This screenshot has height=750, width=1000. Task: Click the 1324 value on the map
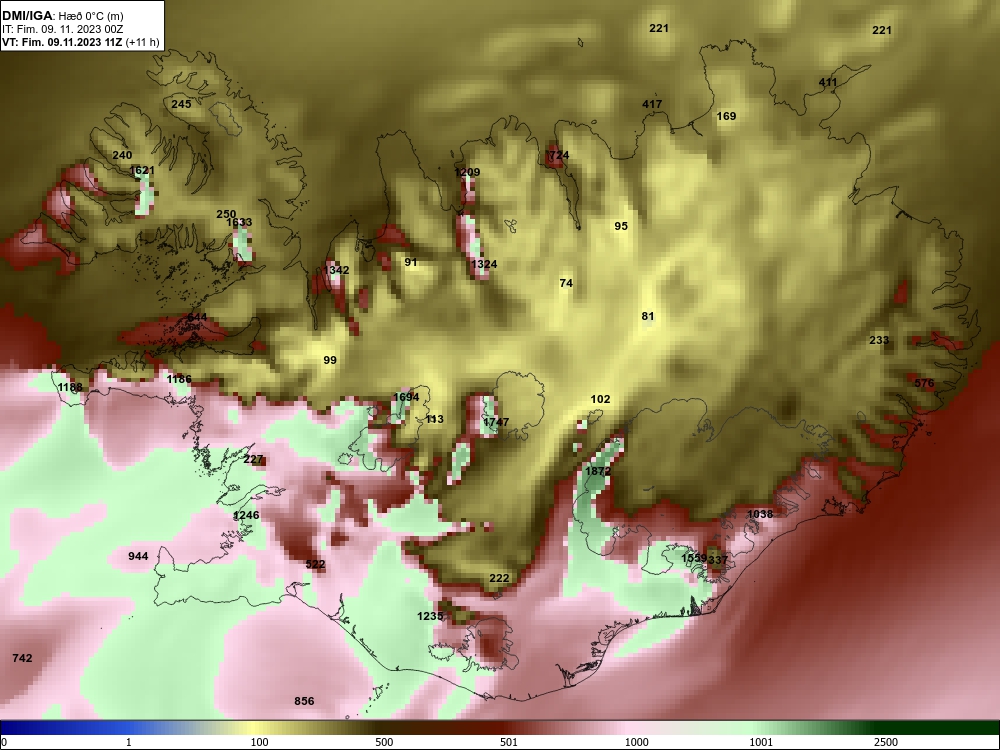(484, 264)
